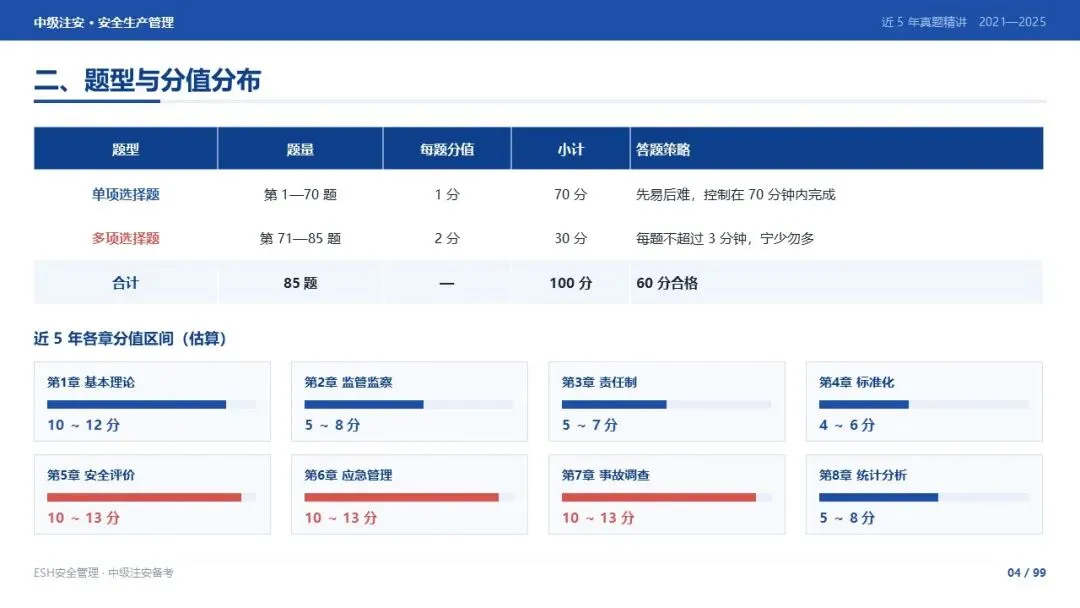Click the header text 中级注安・安全生产管理
Viewport: 1080px width, 608px height.
pos(103,22)
